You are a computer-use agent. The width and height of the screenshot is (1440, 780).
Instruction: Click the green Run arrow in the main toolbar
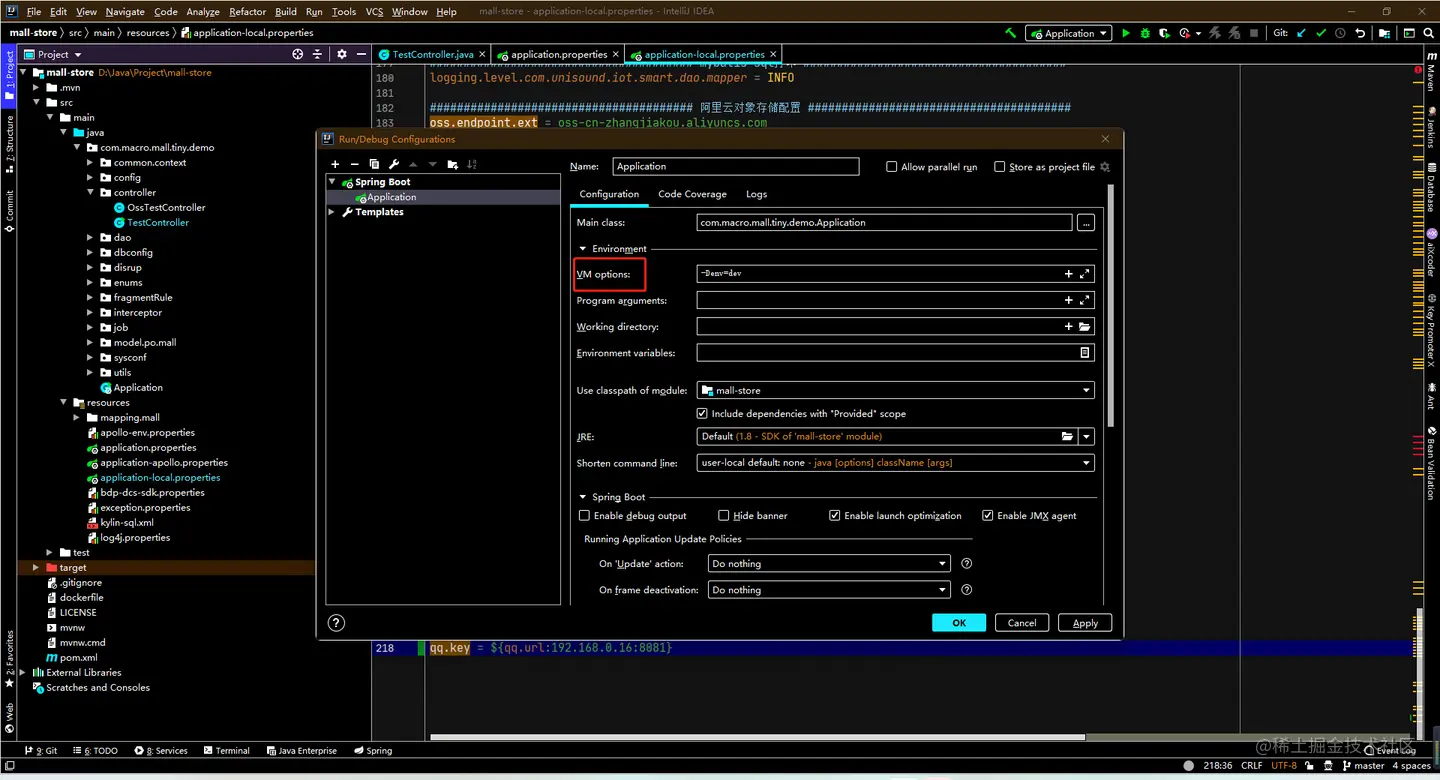coord(1126,33)
